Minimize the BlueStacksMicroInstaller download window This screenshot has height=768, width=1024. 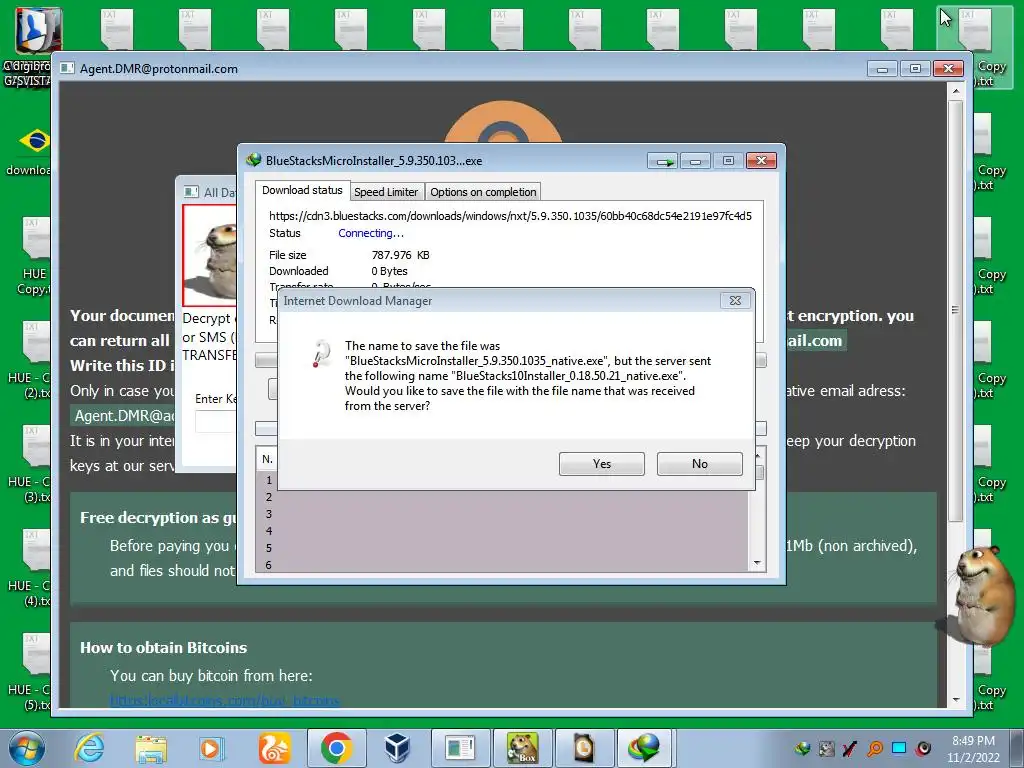[696, 161]
